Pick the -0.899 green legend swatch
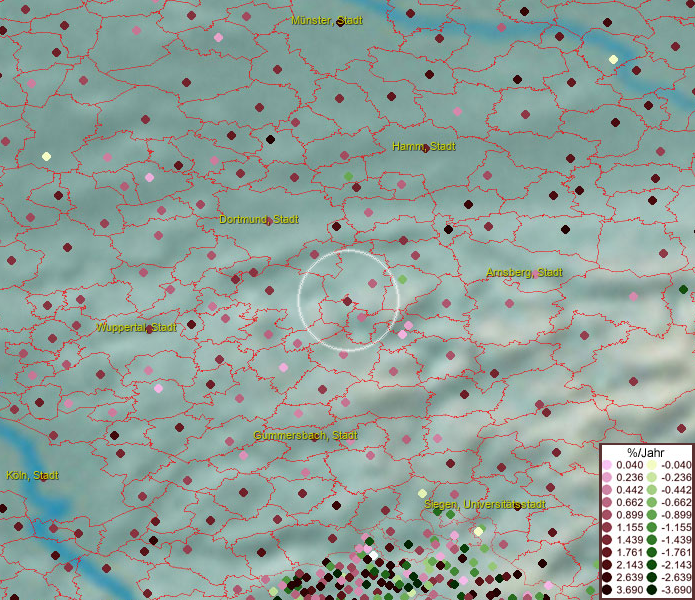This screenshot has width=695, height=600. click(652, 515)
